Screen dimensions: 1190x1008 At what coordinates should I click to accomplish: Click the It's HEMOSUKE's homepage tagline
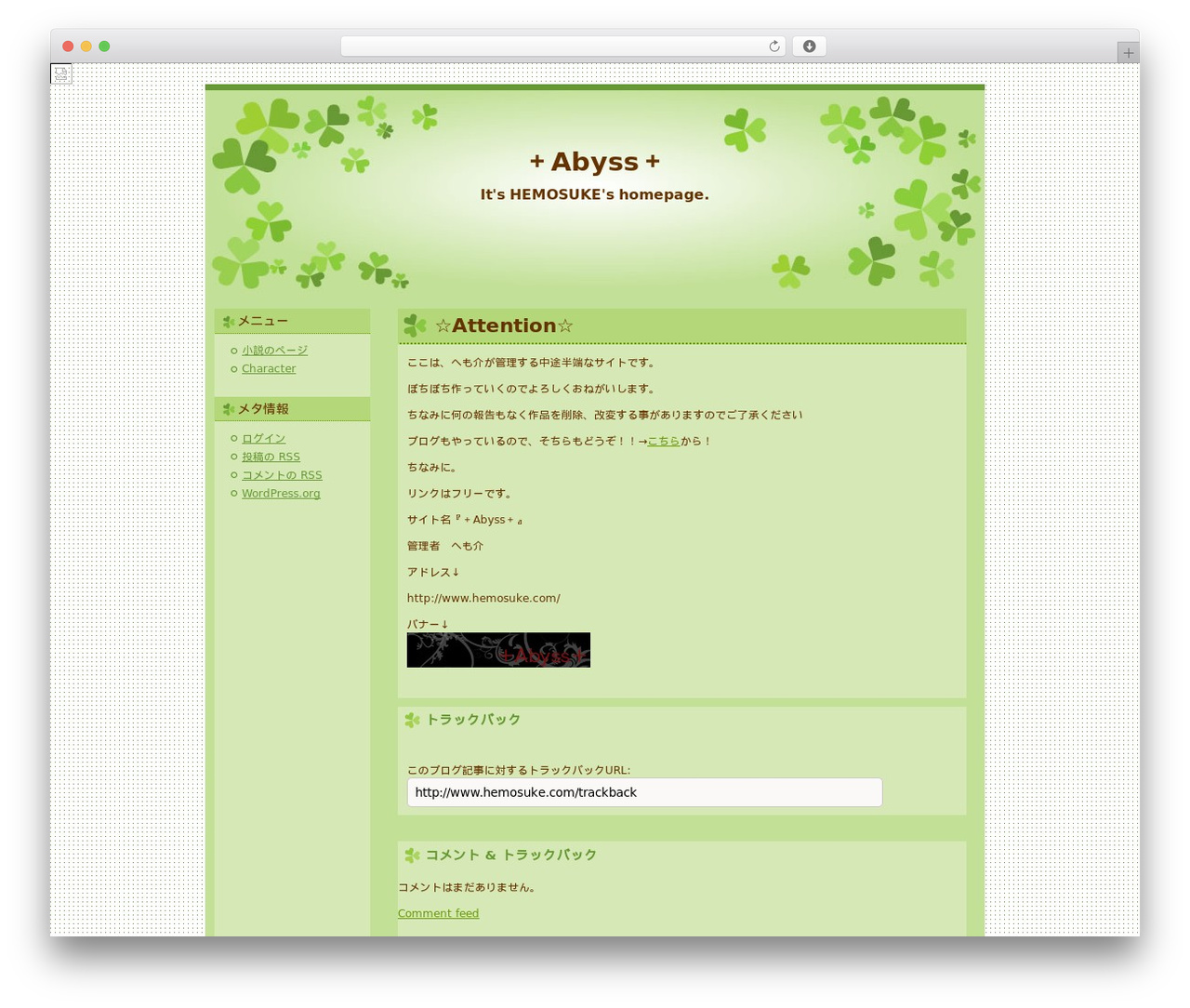595,194
